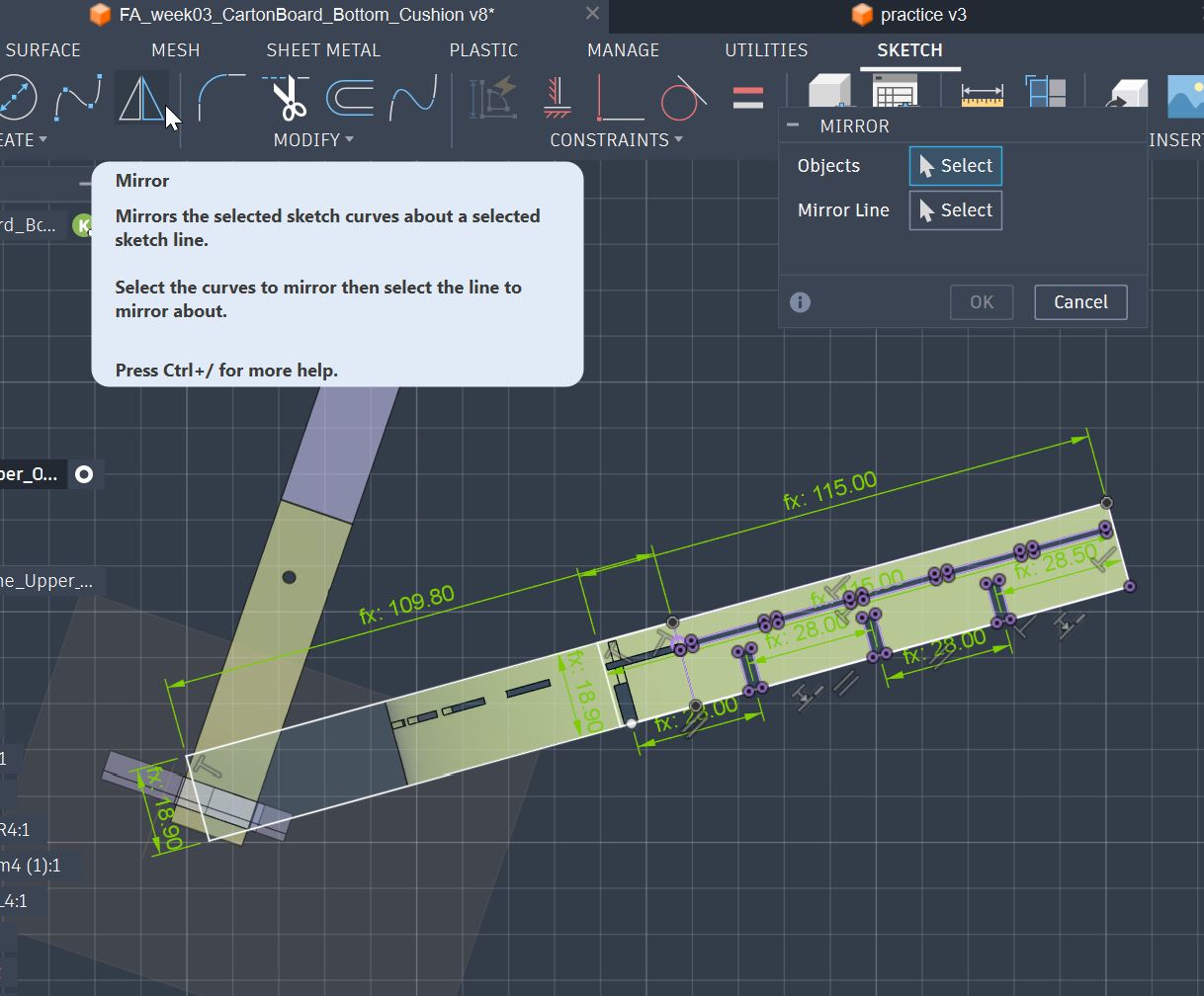Click the parameters table icon
This screenshot has width=1204, height=996.
click(x=896, y=92)
